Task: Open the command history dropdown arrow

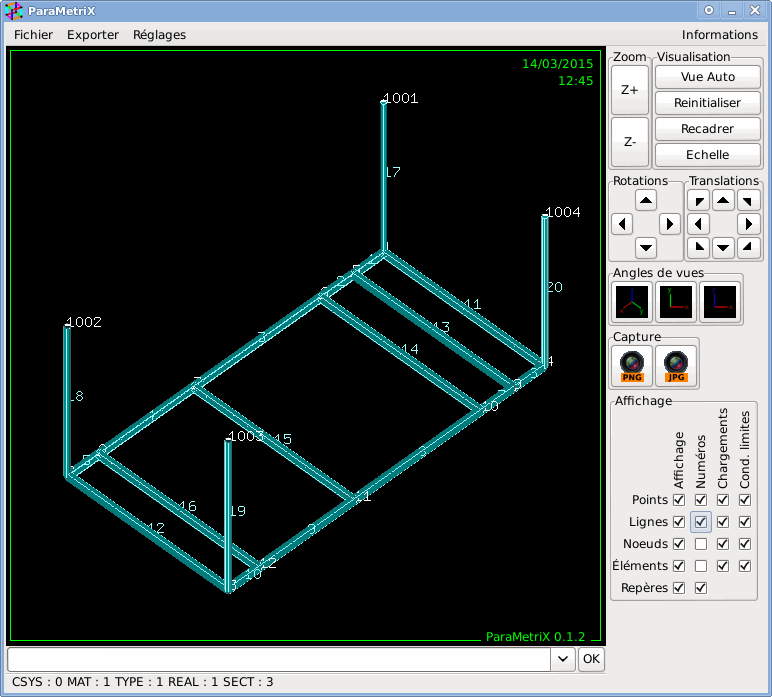Action: coord(563,659)
